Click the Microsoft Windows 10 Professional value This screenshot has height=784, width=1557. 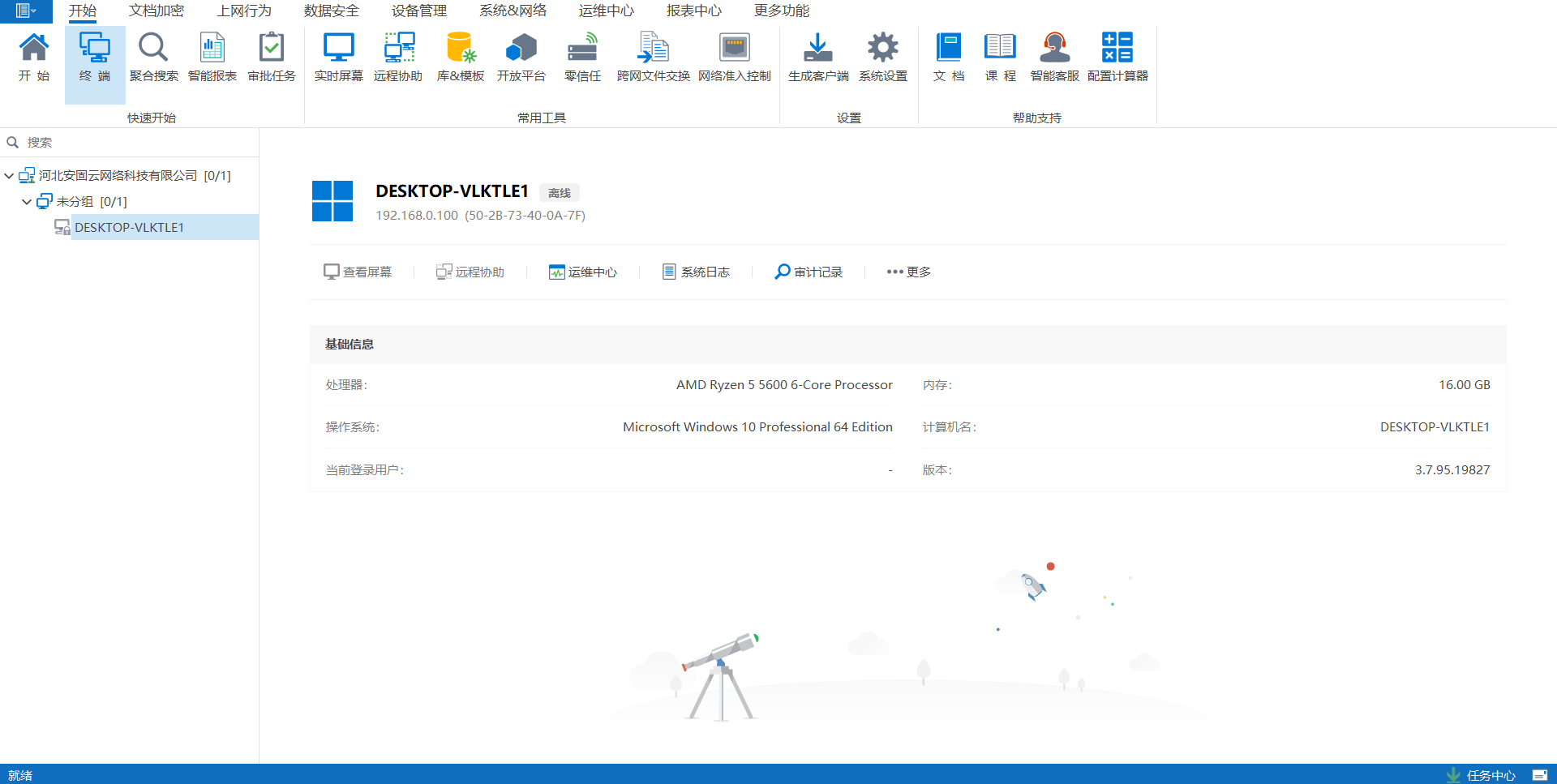tap(757, 427)
